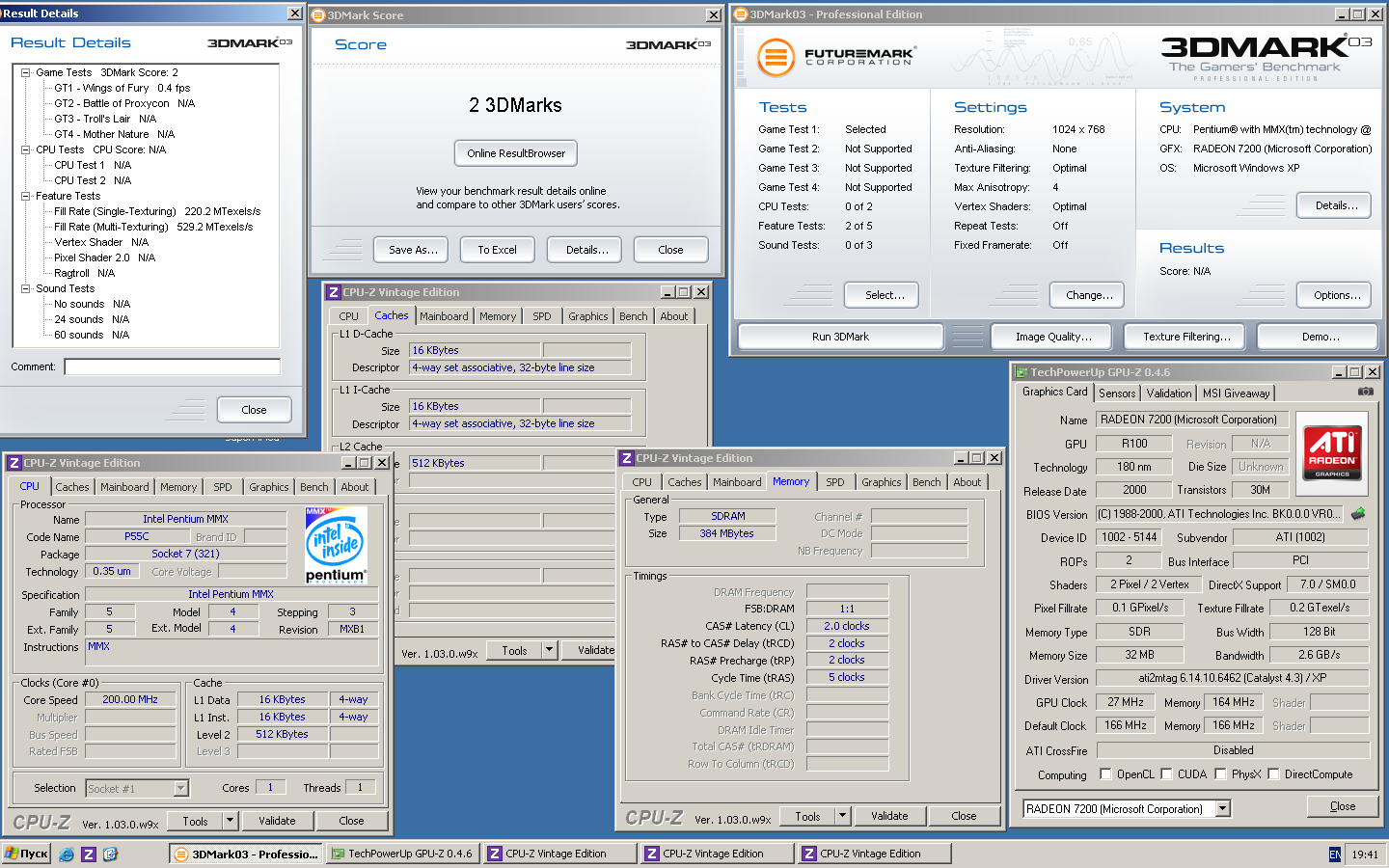This screenshot has width=1389, height=868.
Task: Click the ati2mtag Driver Version field
Action: click(1233, 678)
